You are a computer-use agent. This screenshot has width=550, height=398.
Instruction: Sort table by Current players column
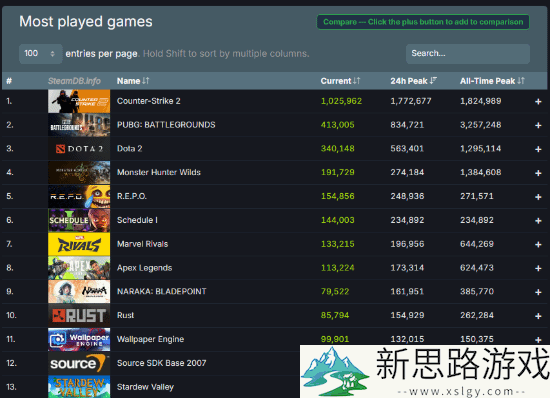point(340,81)
